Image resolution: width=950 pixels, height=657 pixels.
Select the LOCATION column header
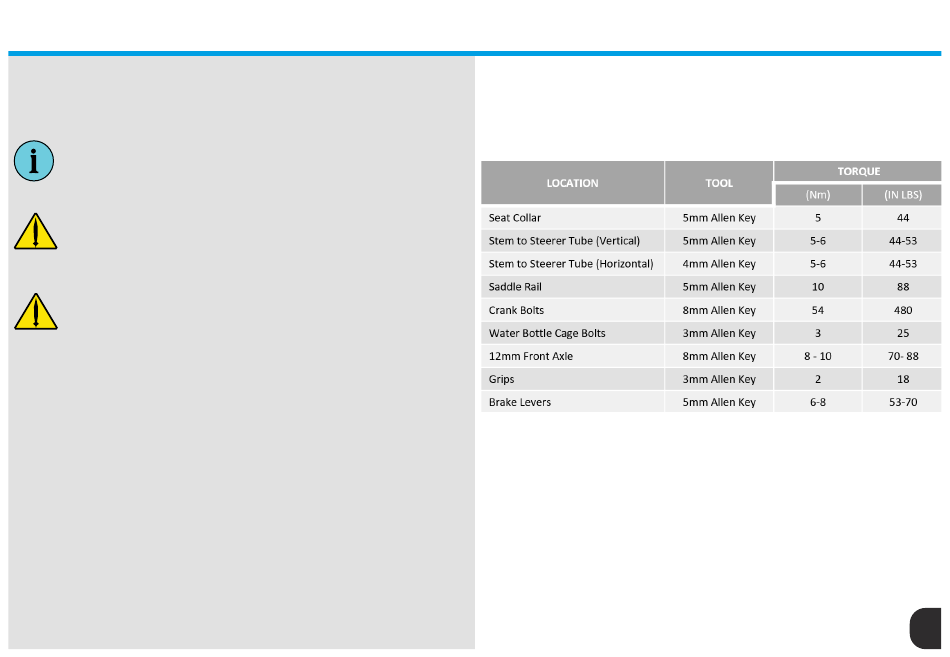(x=573, y=182)
